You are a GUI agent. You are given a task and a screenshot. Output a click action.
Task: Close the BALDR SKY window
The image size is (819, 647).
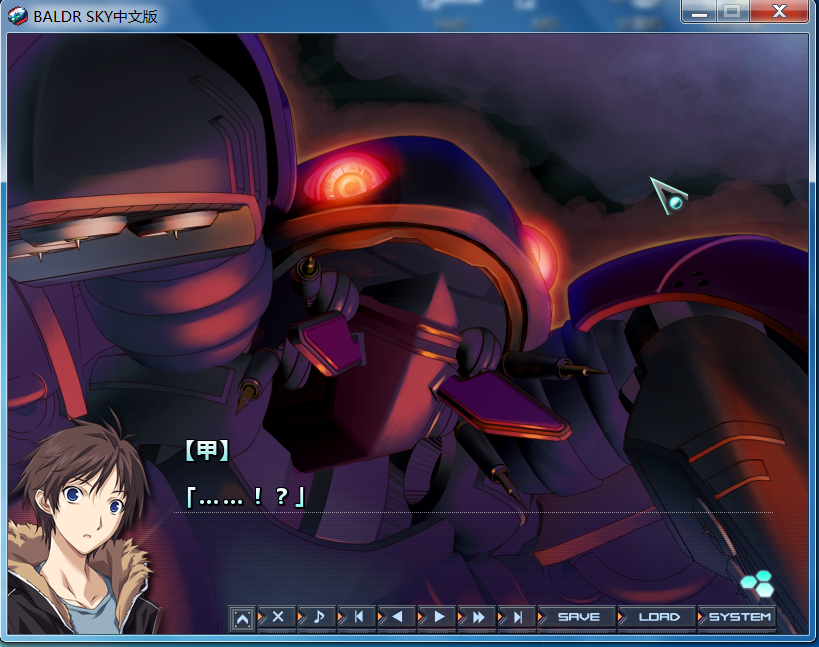click(x=779, y=11)
